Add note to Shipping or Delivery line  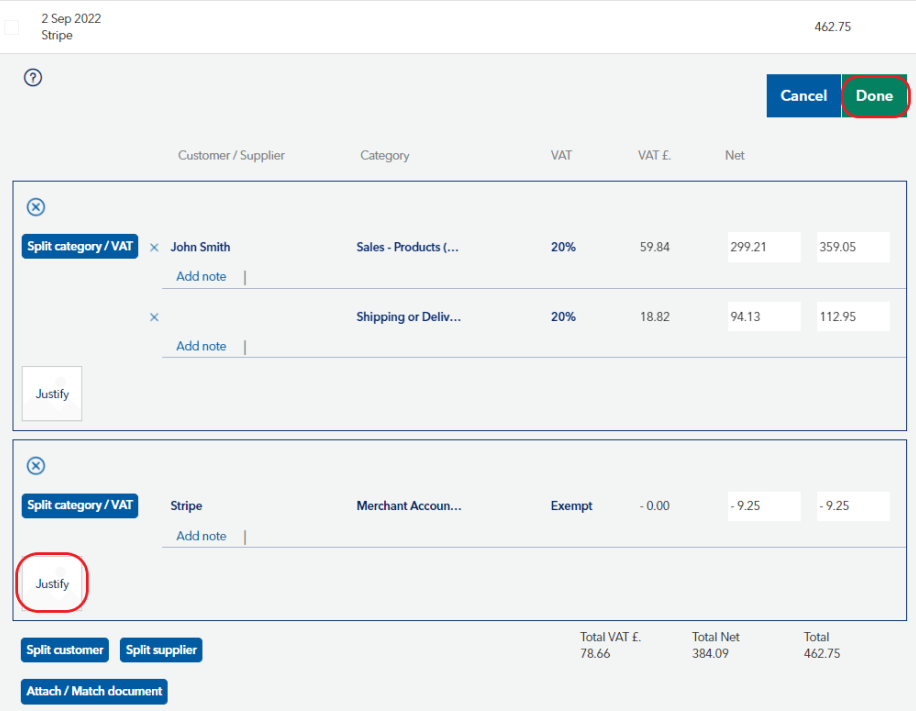[202, 346]
